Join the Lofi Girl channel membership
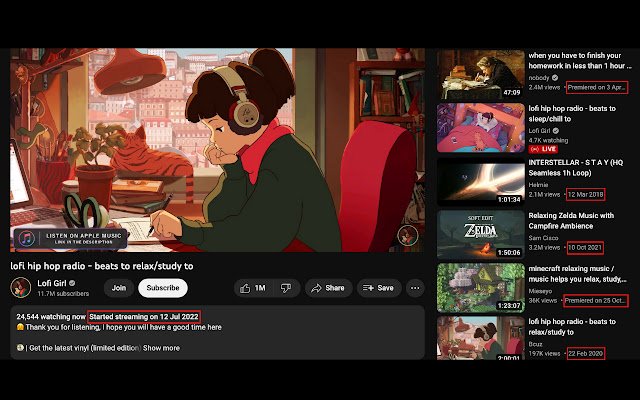 click(119, 288)
